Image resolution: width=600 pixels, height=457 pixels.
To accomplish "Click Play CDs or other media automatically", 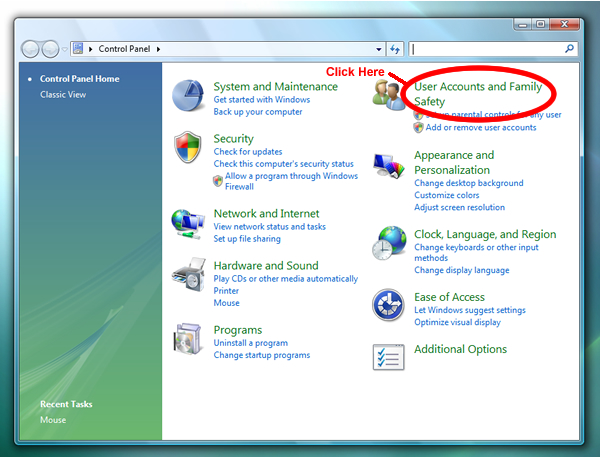I will click(x=285, y=279).
